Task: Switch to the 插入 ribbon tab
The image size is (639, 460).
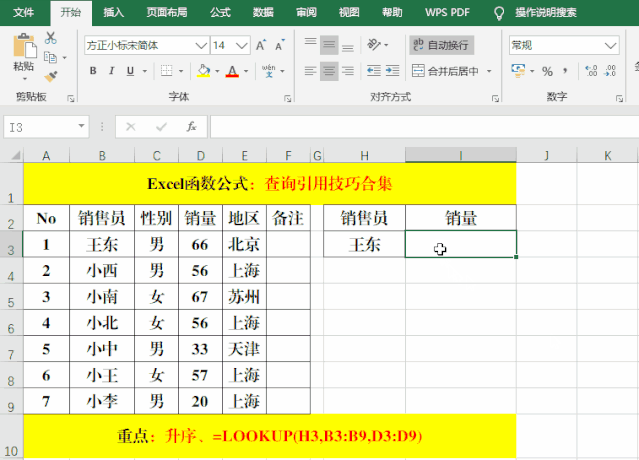Action: (x=114, y=12)
